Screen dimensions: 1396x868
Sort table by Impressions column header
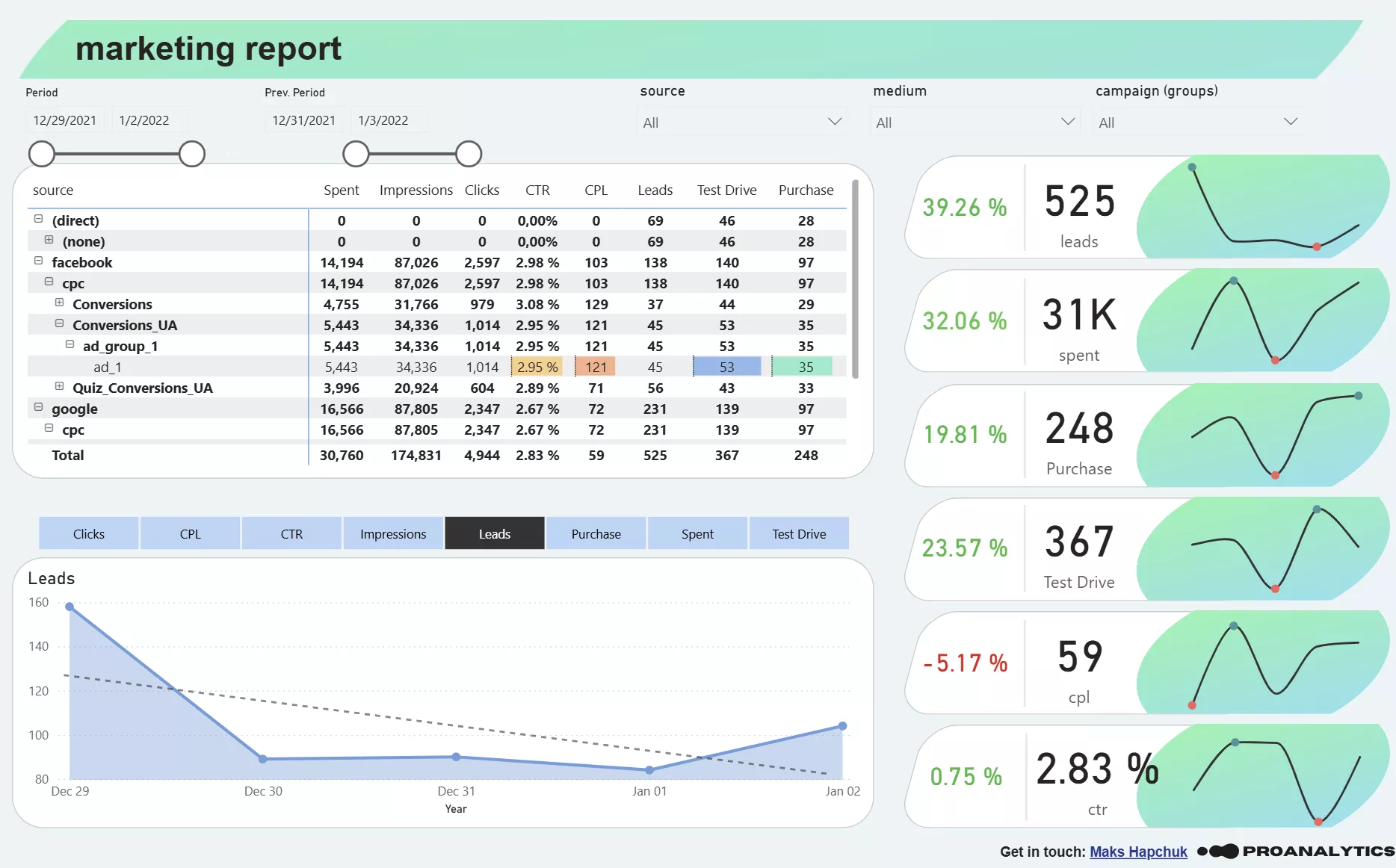[416, 190]
